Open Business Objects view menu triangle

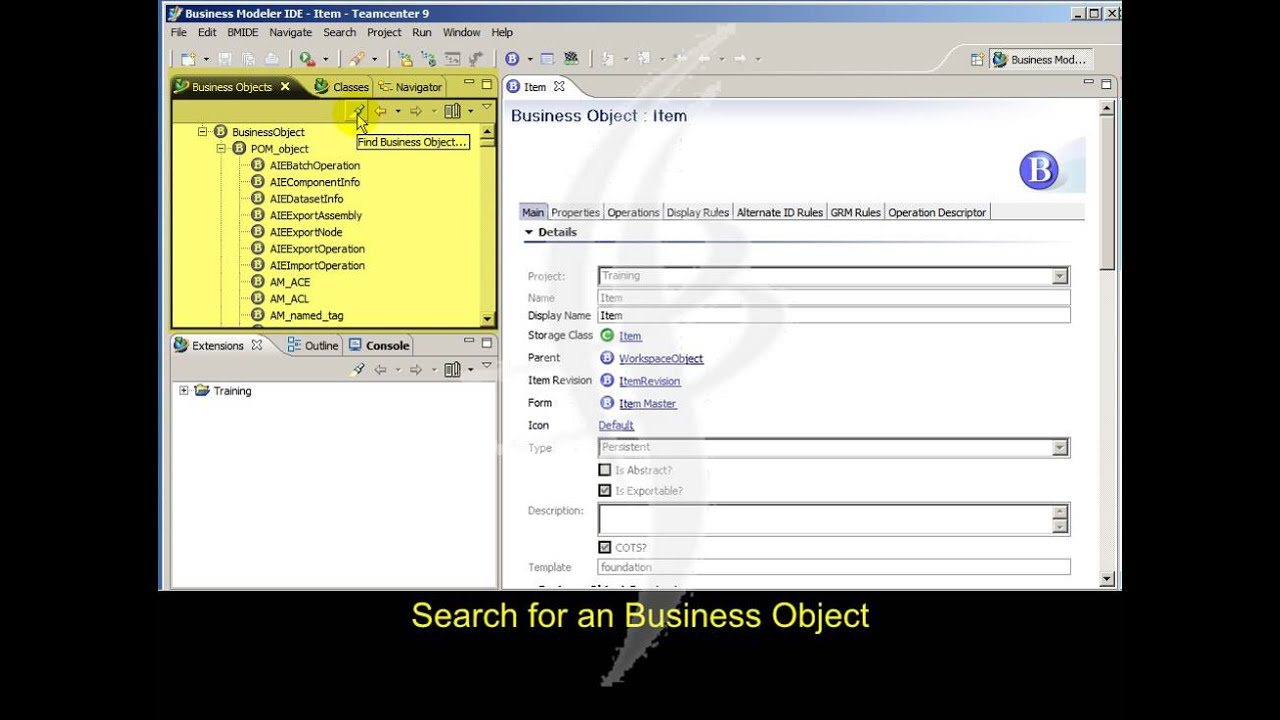click(486, 107)
